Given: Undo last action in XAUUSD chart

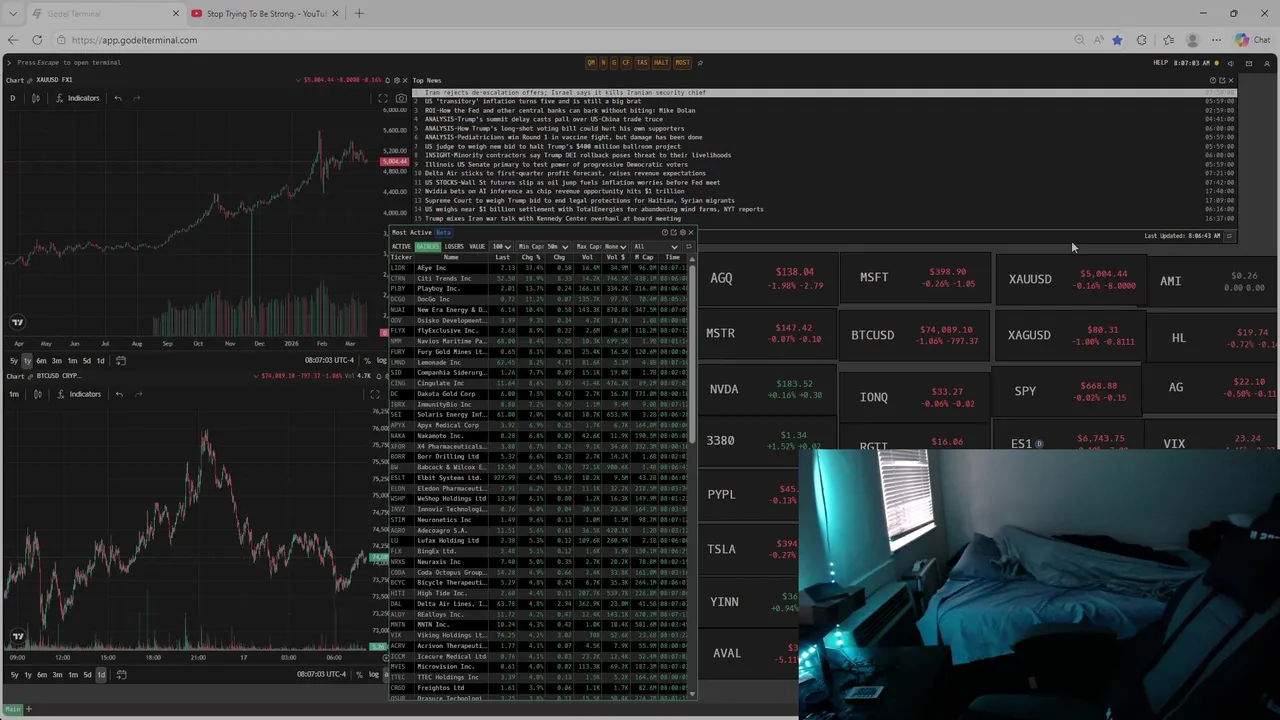Looking at the screenshot, I should pyautogui.click(x=117, y=98).
